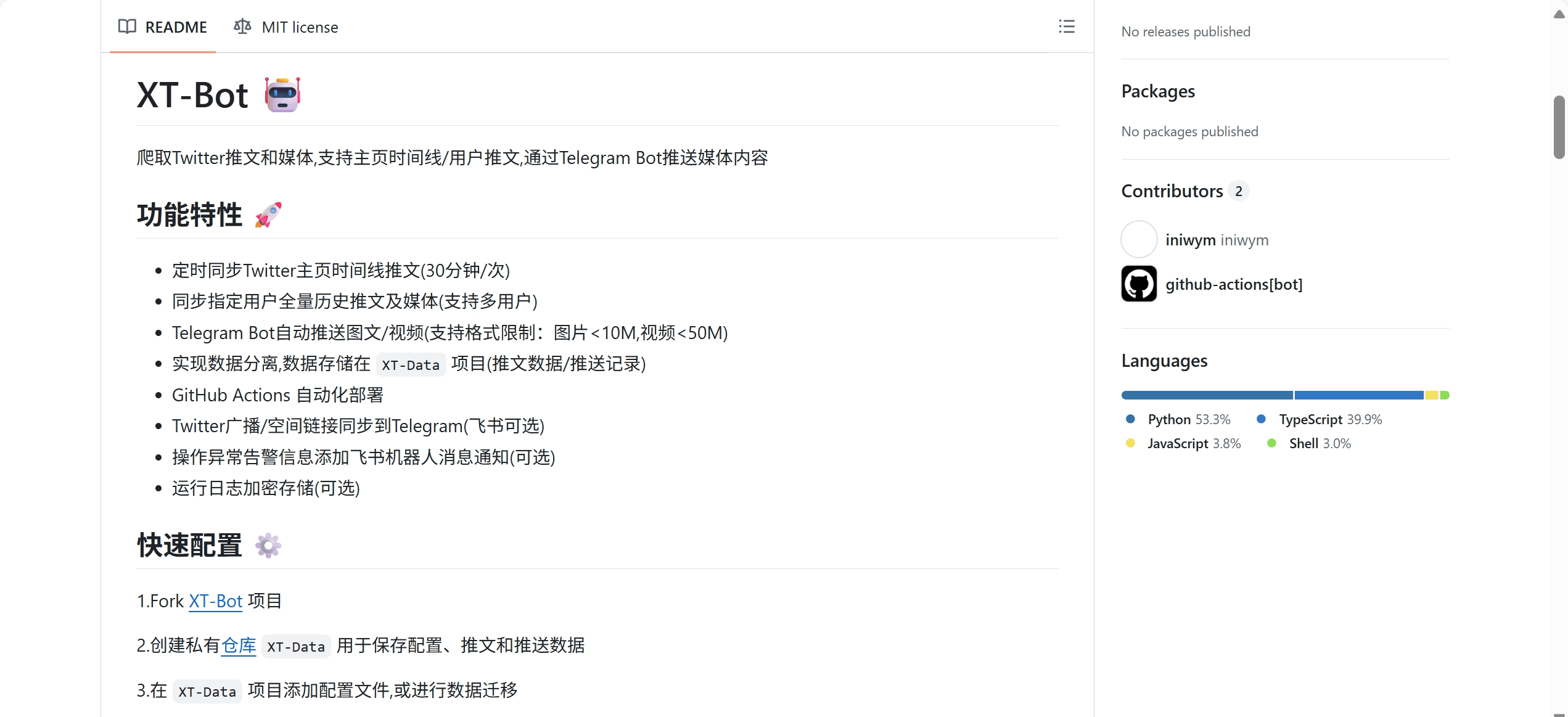Click the JavaScript yellow color dot

pos(1130,443)
